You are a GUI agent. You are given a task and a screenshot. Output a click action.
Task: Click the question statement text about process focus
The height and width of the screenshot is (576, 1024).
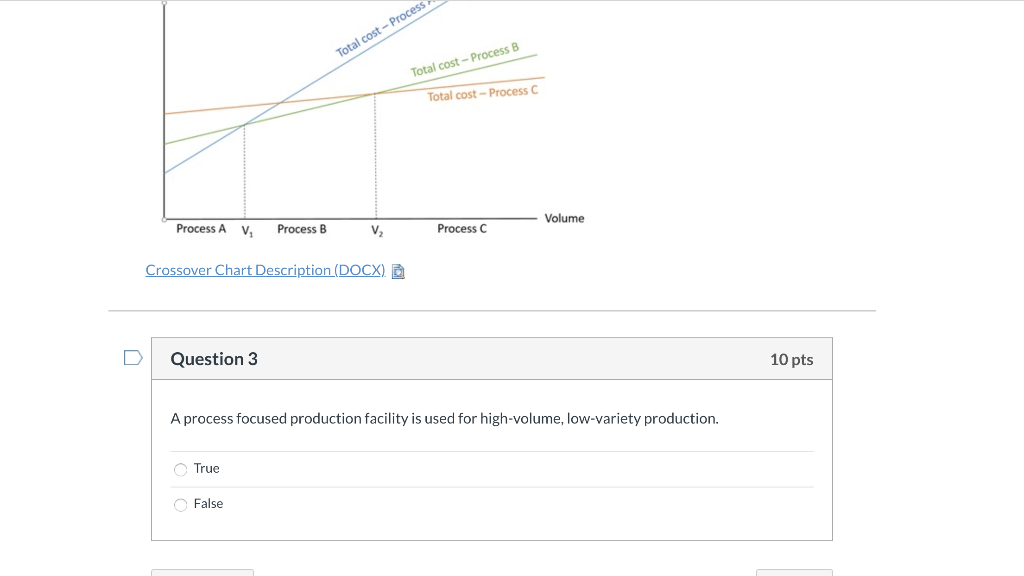click(444, 418)
